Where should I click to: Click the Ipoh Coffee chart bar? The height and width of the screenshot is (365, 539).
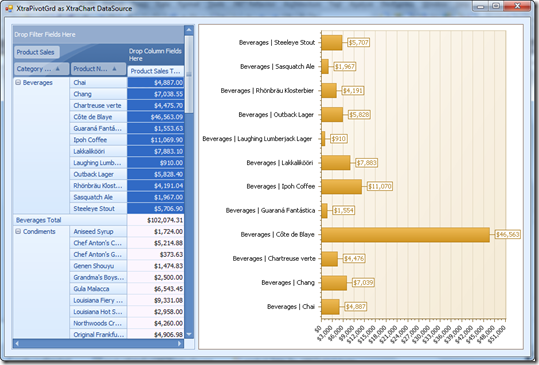(342, 187)
